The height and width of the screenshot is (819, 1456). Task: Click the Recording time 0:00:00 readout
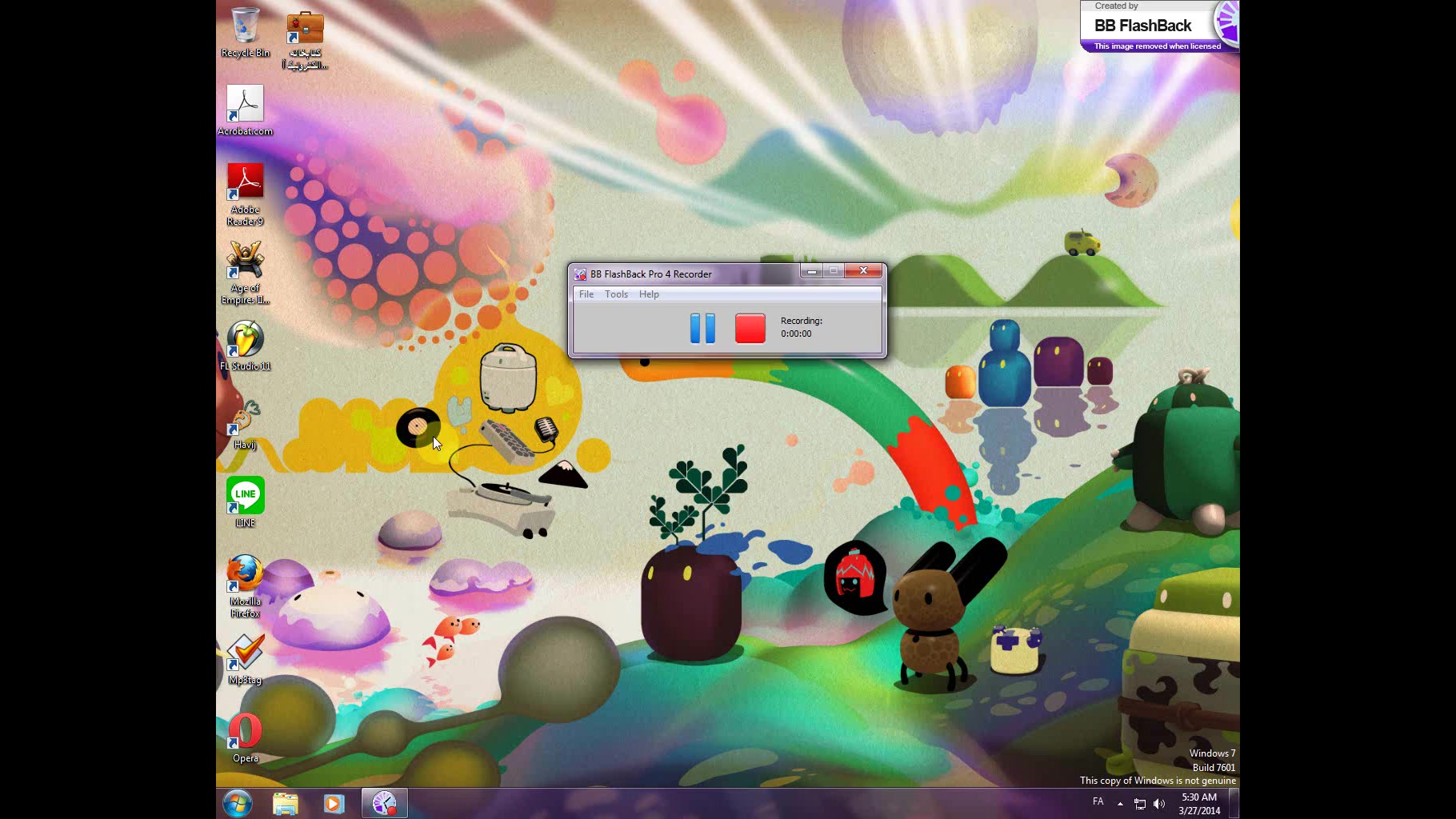coord(796,334)
